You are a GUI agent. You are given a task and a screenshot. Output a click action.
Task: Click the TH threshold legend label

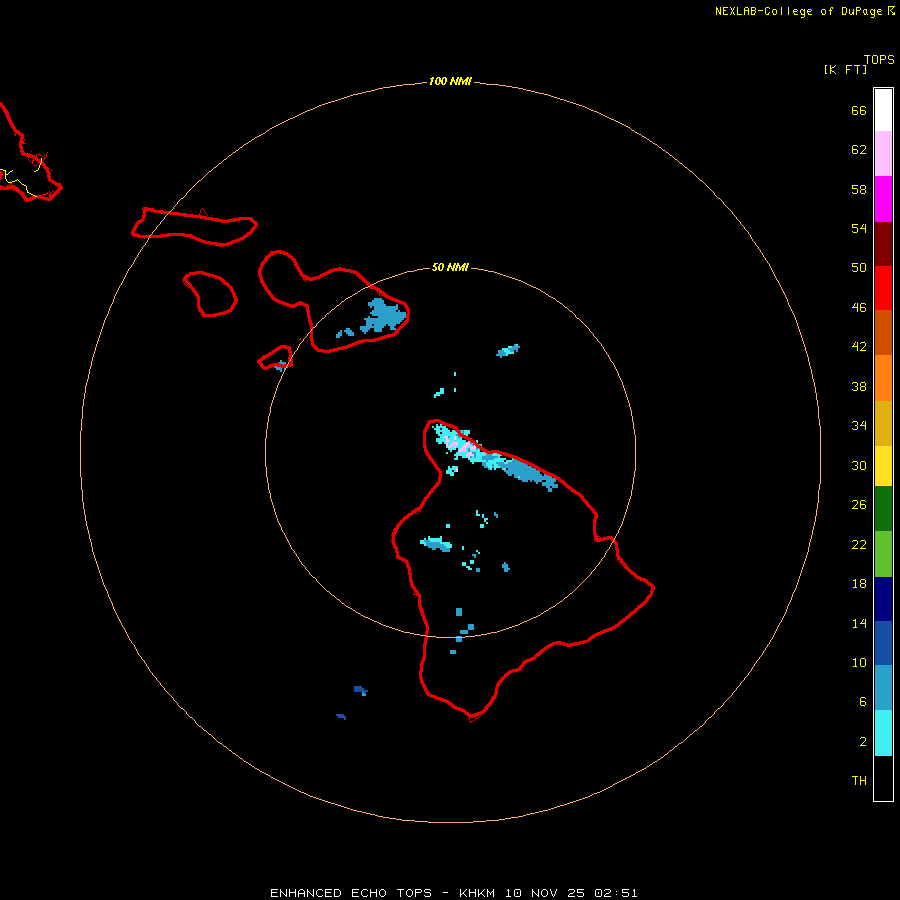click(859, 781)
